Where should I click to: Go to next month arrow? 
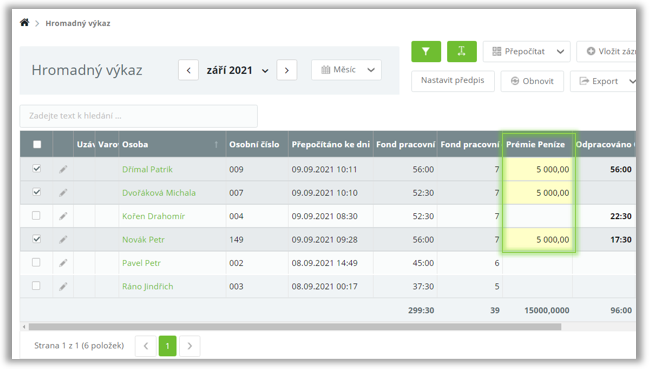point(287,70)
